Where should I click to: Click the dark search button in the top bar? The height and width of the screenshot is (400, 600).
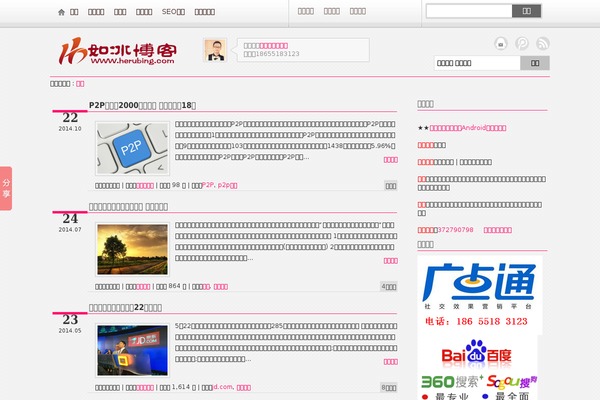[527, 11]
